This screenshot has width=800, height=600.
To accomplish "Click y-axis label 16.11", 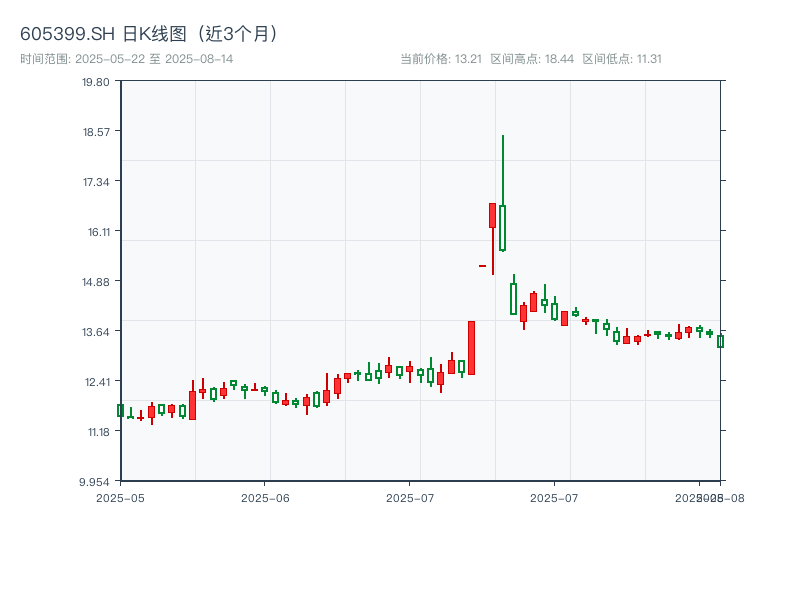I will [98, 232].
